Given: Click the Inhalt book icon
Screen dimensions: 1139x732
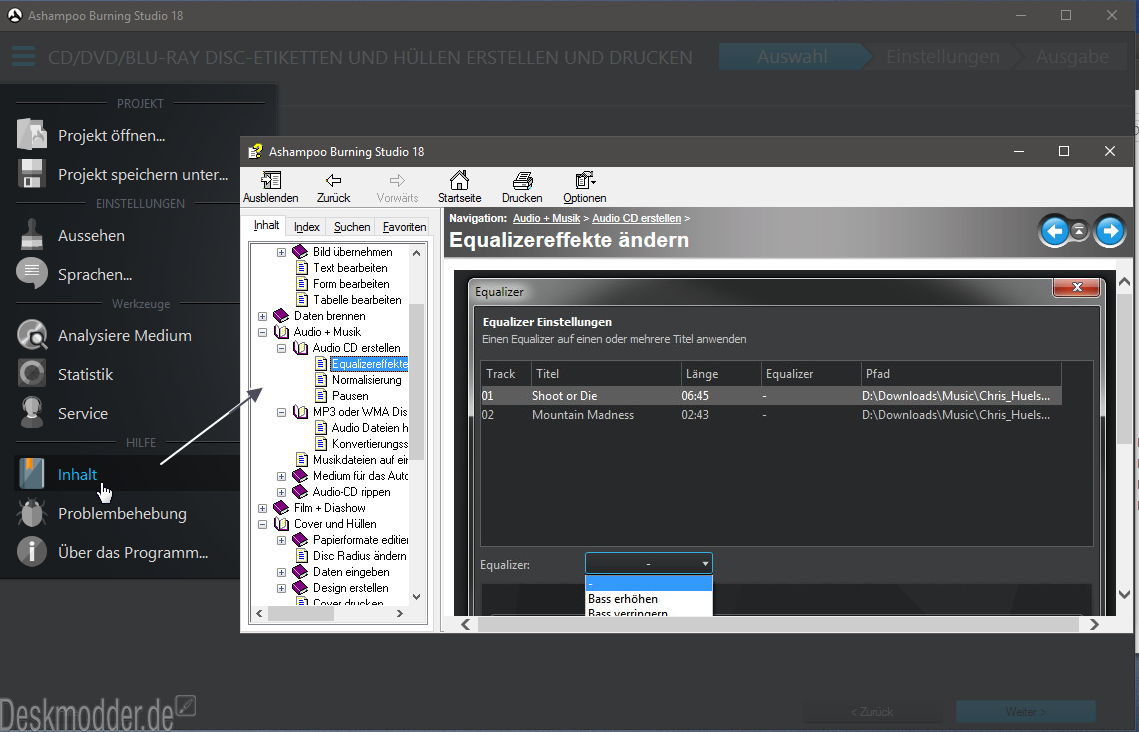Looking at the screenshot, I should pyautogui.click(x=31, y=474).
